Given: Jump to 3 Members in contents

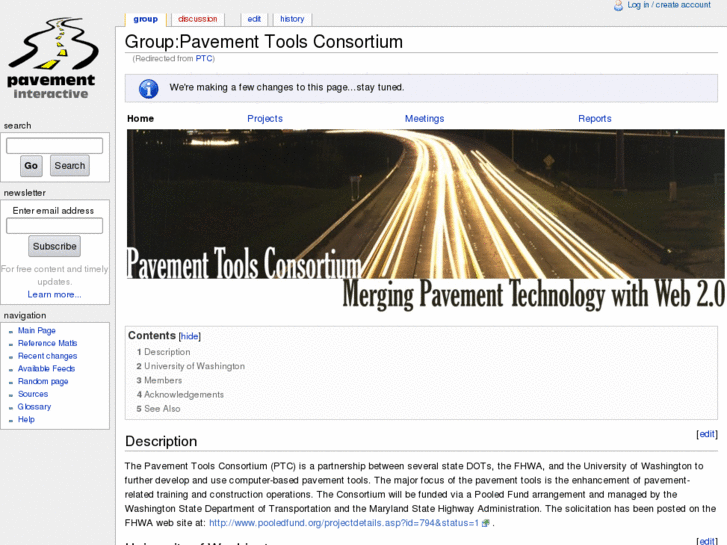Looking at the screenshot, I should click(x=159, y=380).
